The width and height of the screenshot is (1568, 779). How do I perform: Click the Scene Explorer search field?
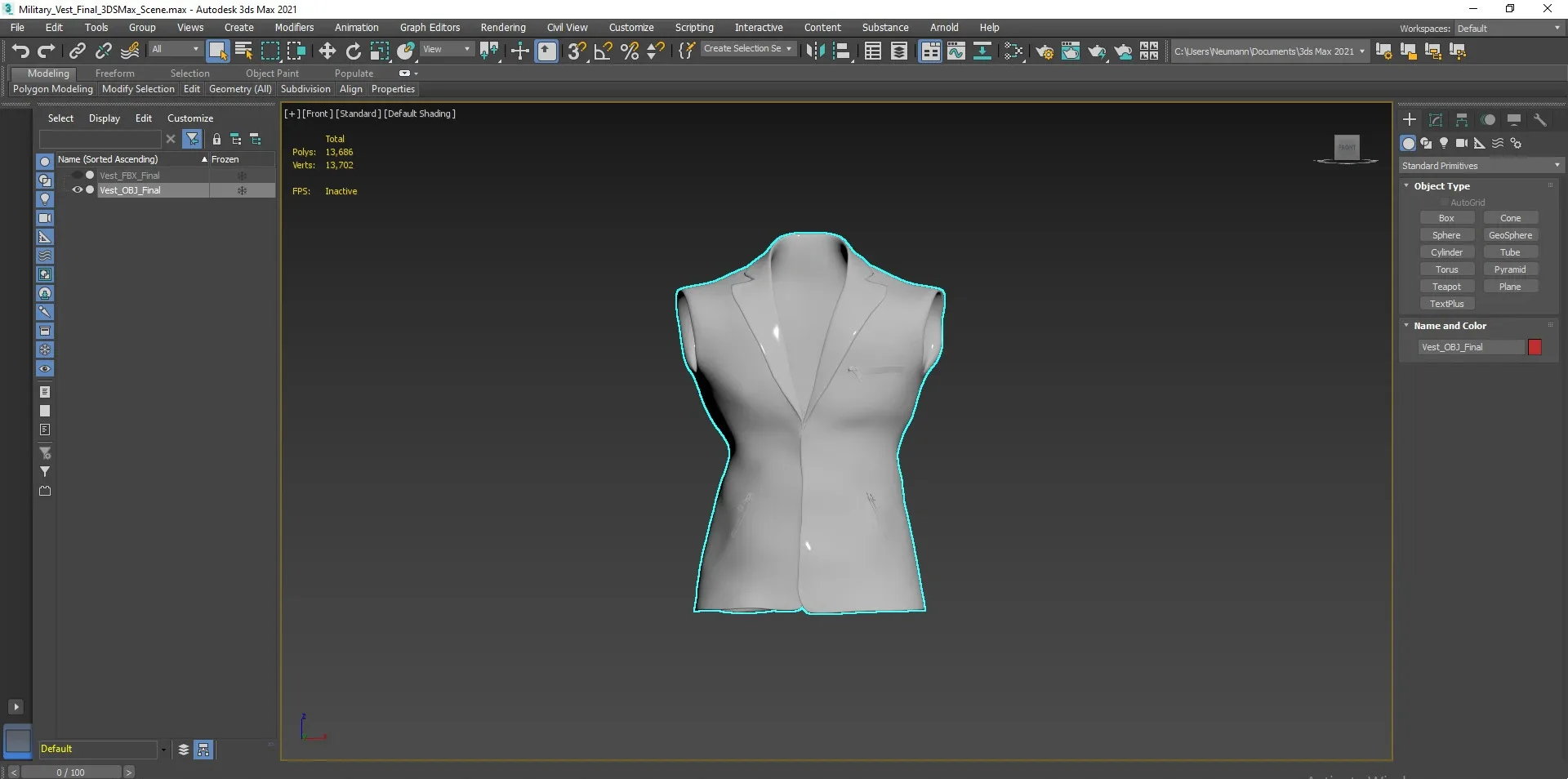(100, 140)
